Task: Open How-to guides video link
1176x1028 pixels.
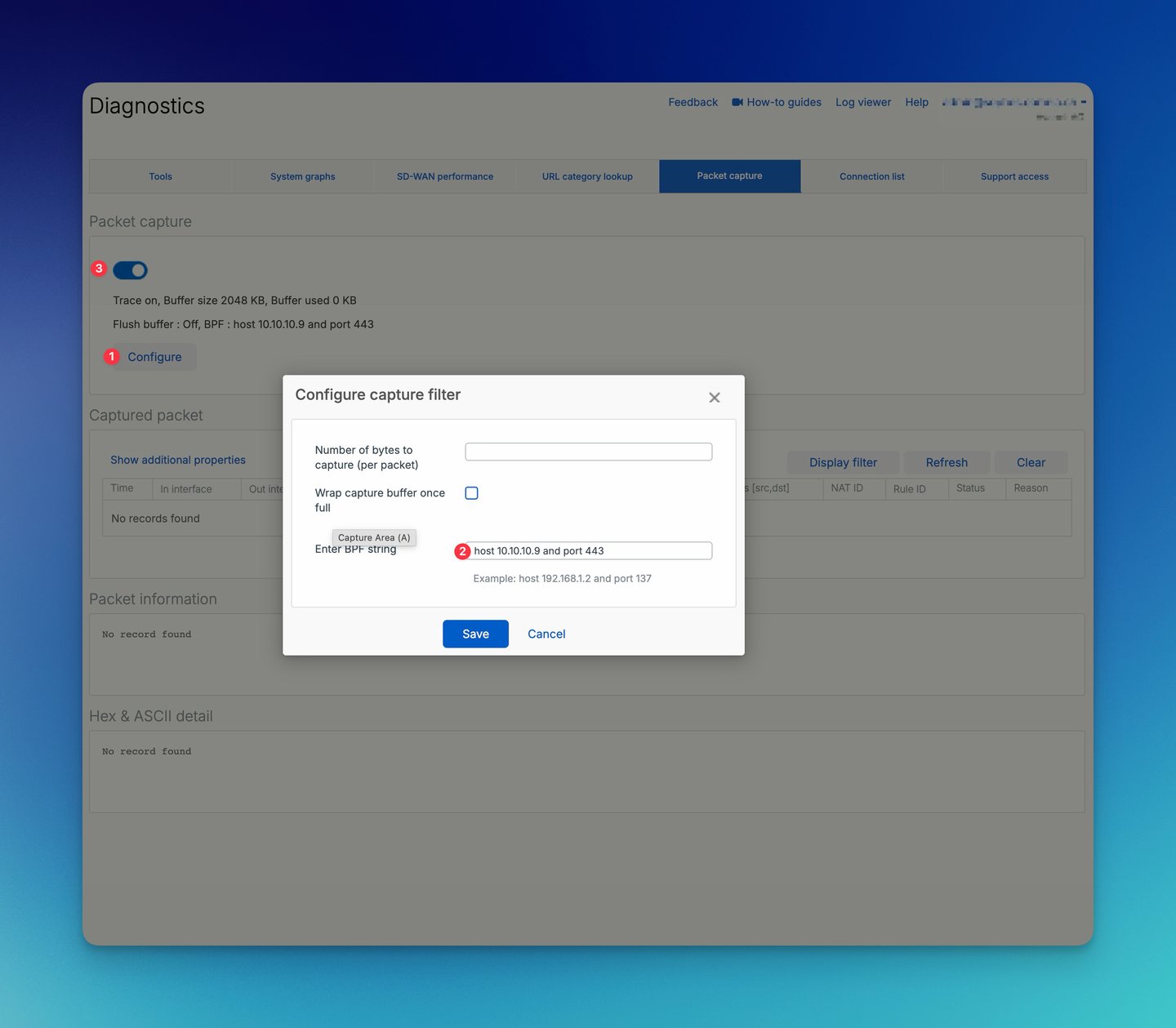Action: [x=777, y=102]
